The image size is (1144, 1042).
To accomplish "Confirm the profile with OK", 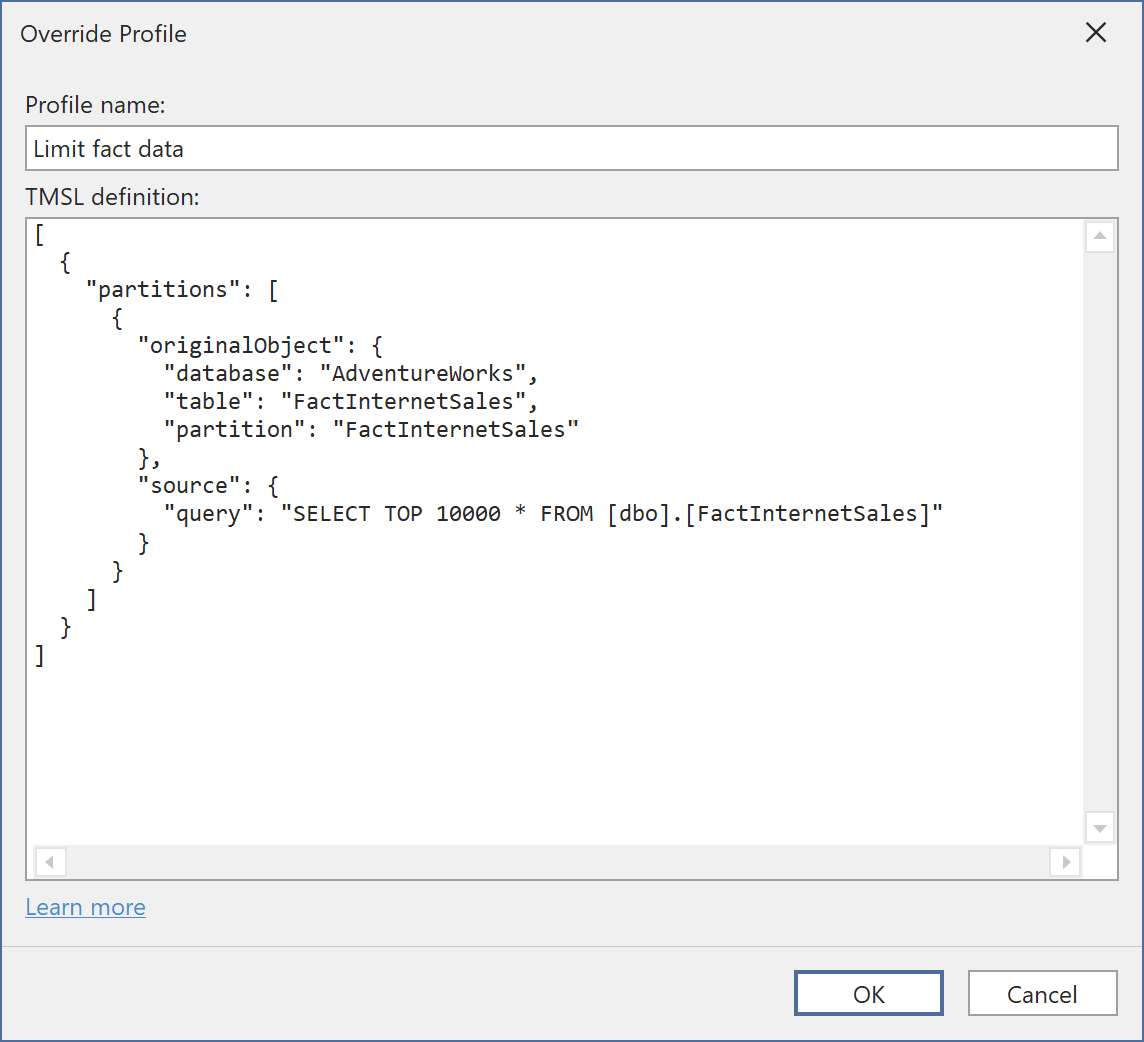I will point(868,993).
